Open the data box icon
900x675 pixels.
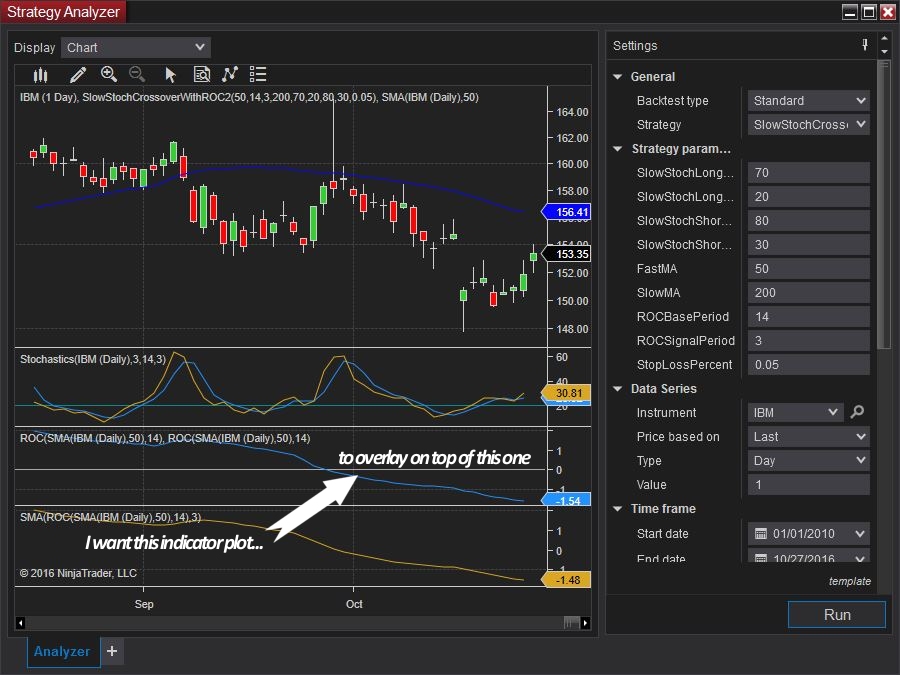pos(201,74)
